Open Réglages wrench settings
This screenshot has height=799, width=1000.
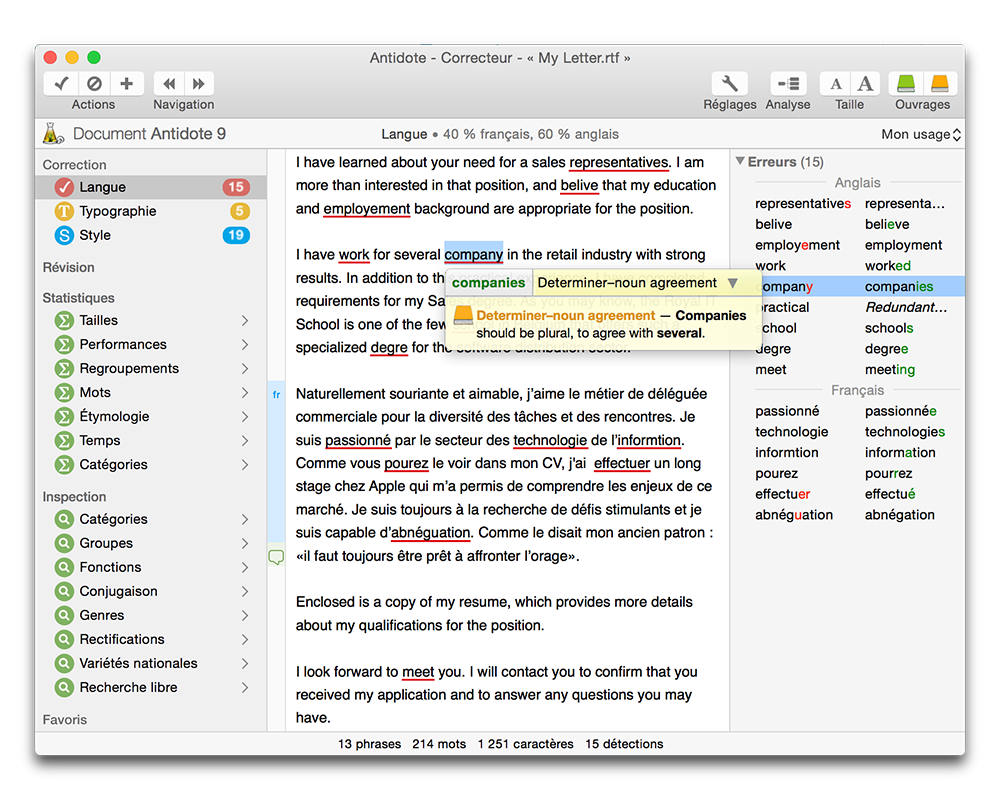pyautogui.click(x=730, y=84)
